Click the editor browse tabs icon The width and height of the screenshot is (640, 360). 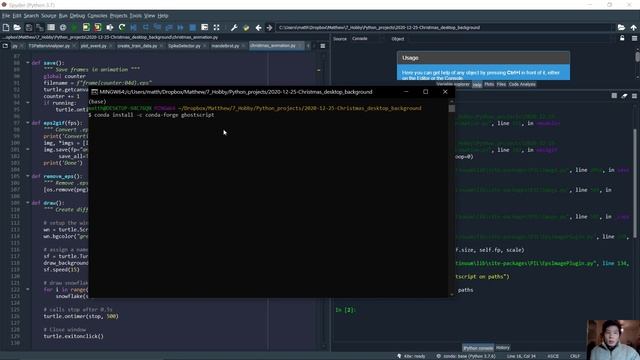click(5, 46)
